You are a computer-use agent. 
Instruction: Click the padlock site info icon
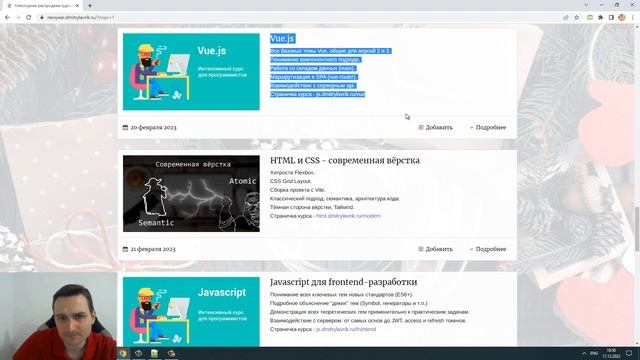pyautogui.click(x=42, y=18)
